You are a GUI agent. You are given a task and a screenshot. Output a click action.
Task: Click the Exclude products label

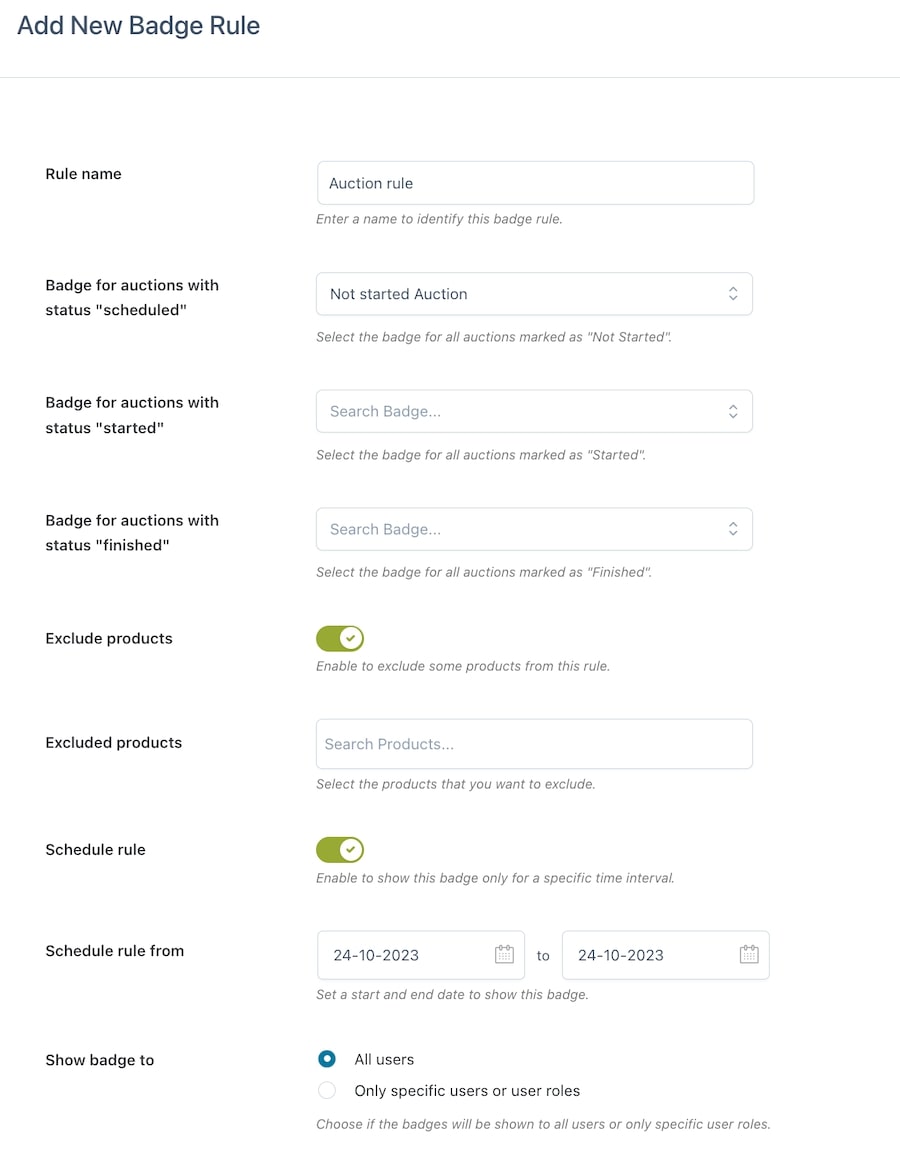click(x=109, y=639)
